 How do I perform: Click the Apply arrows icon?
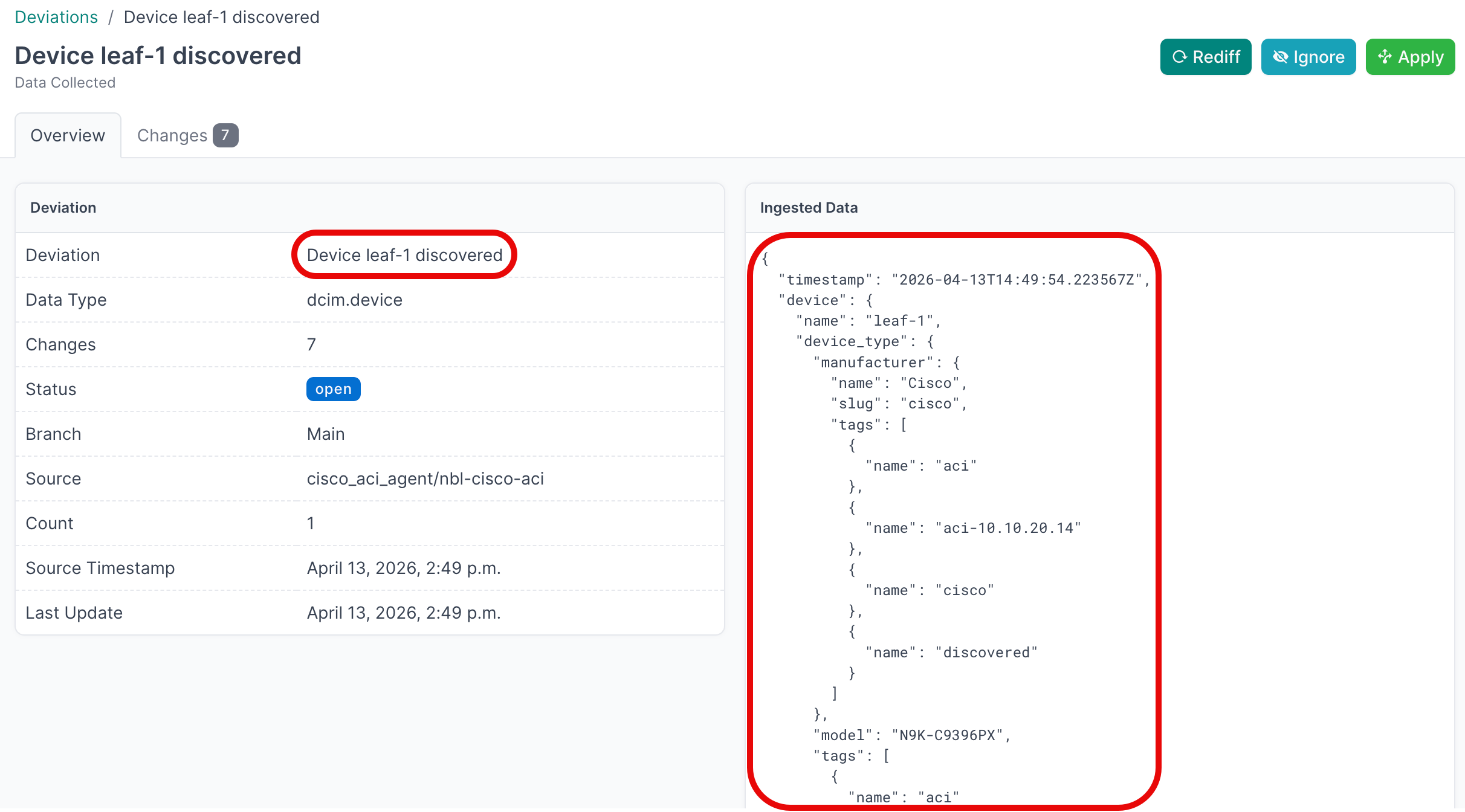pyautogui.click(x=1385, y=57)
